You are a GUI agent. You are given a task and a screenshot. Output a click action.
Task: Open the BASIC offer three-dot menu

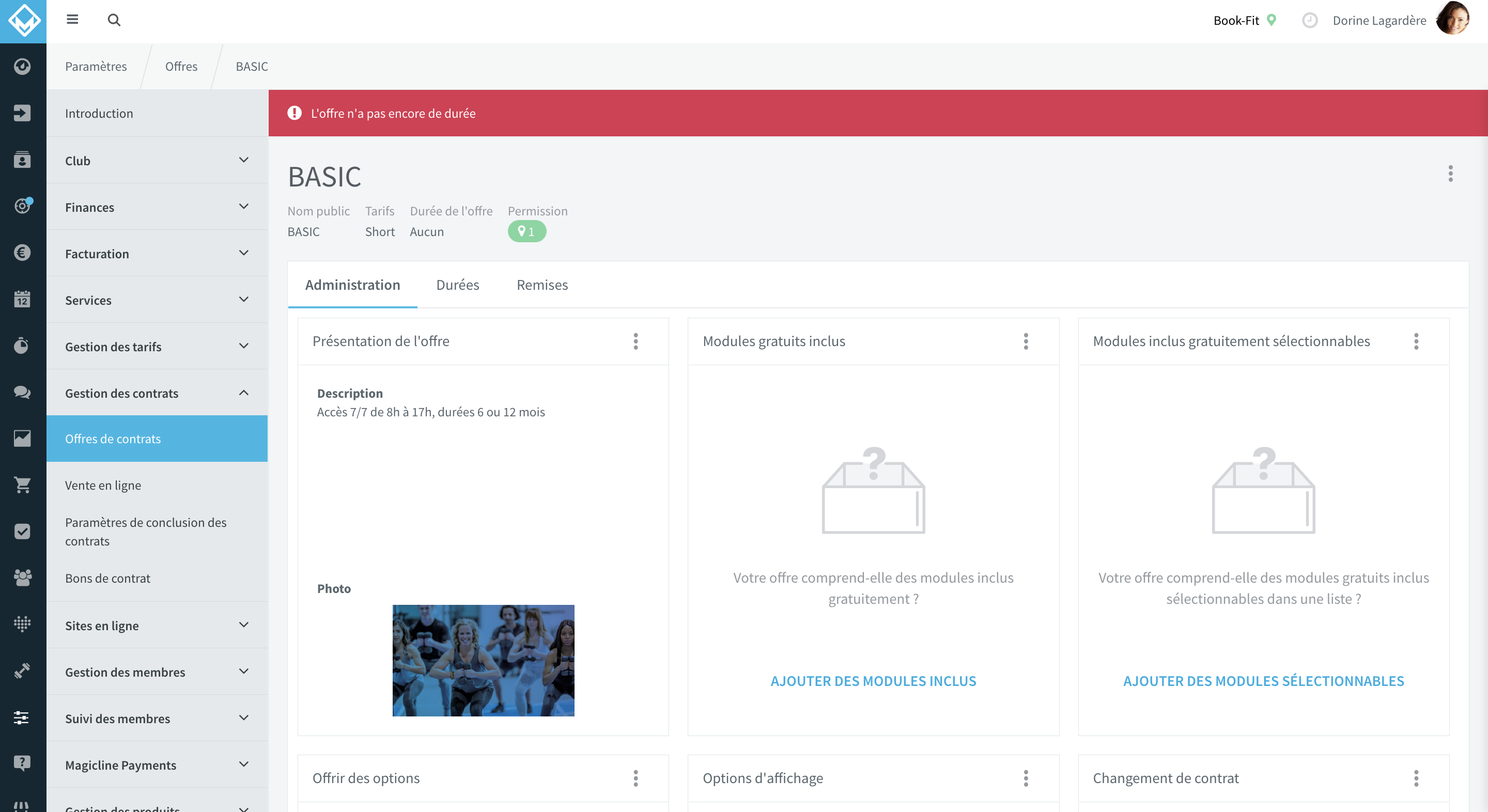pyautogui.click(x=1450, y=173)
